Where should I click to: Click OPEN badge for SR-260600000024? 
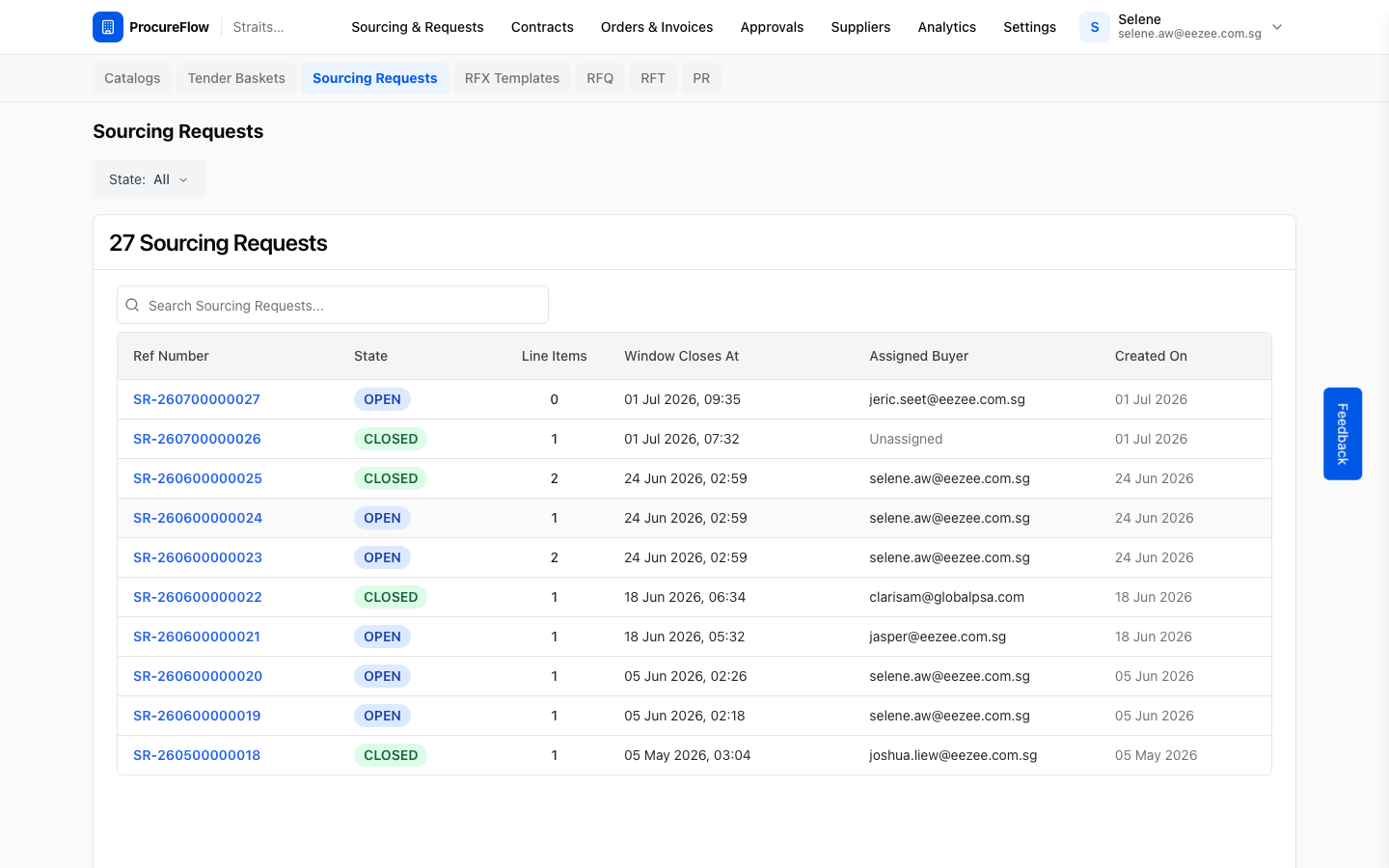[382, 518]
